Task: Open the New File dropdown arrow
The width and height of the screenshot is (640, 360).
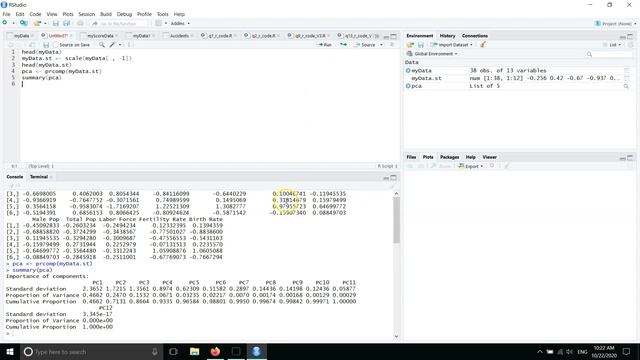Action: coord(13,23)
